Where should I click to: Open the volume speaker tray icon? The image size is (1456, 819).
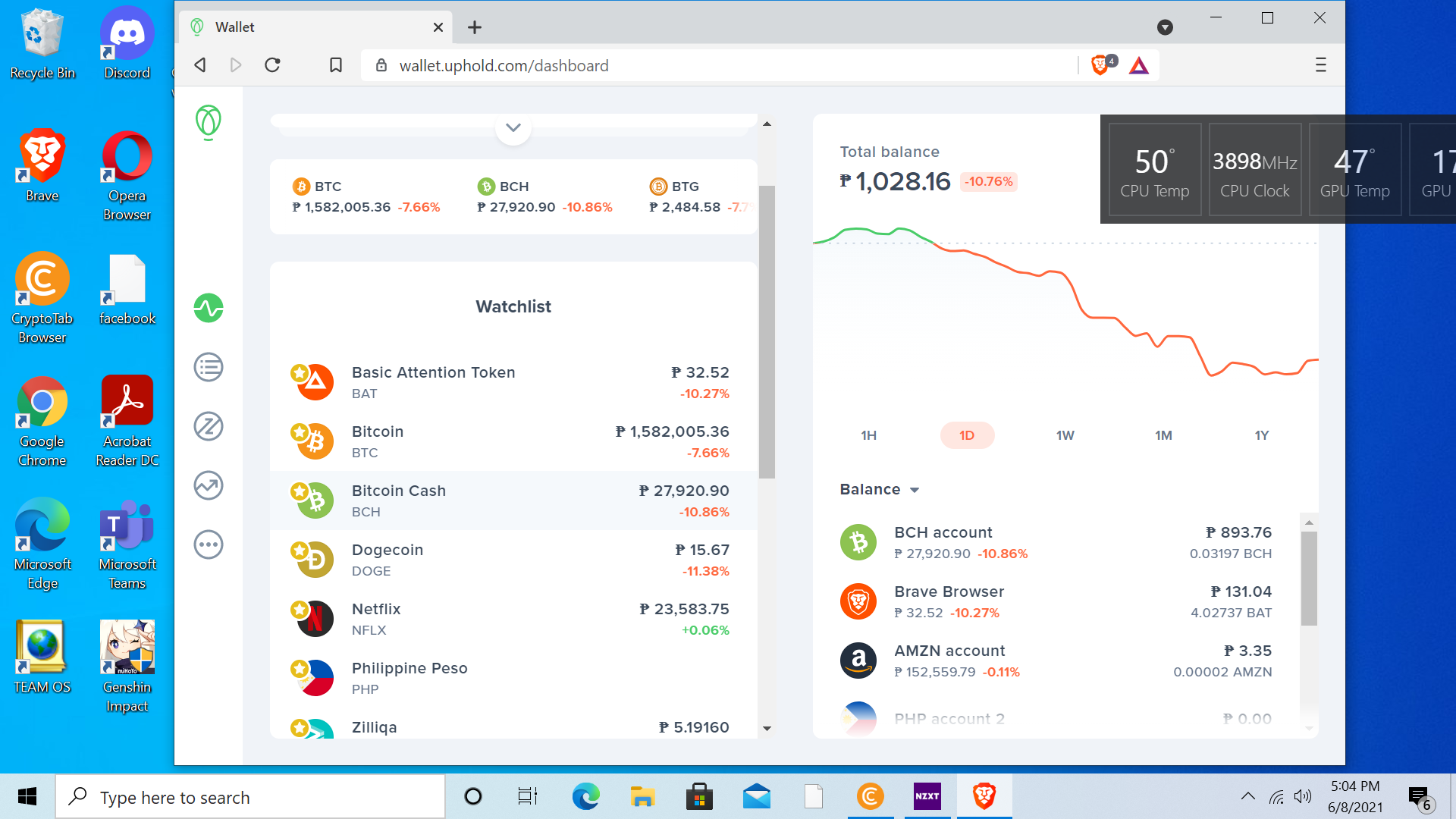click(1303, 796)
